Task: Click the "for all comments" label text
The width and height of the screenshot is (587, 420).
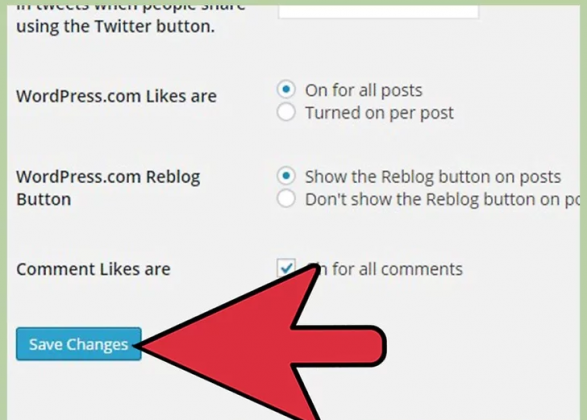Action: [x=397, y=269]
